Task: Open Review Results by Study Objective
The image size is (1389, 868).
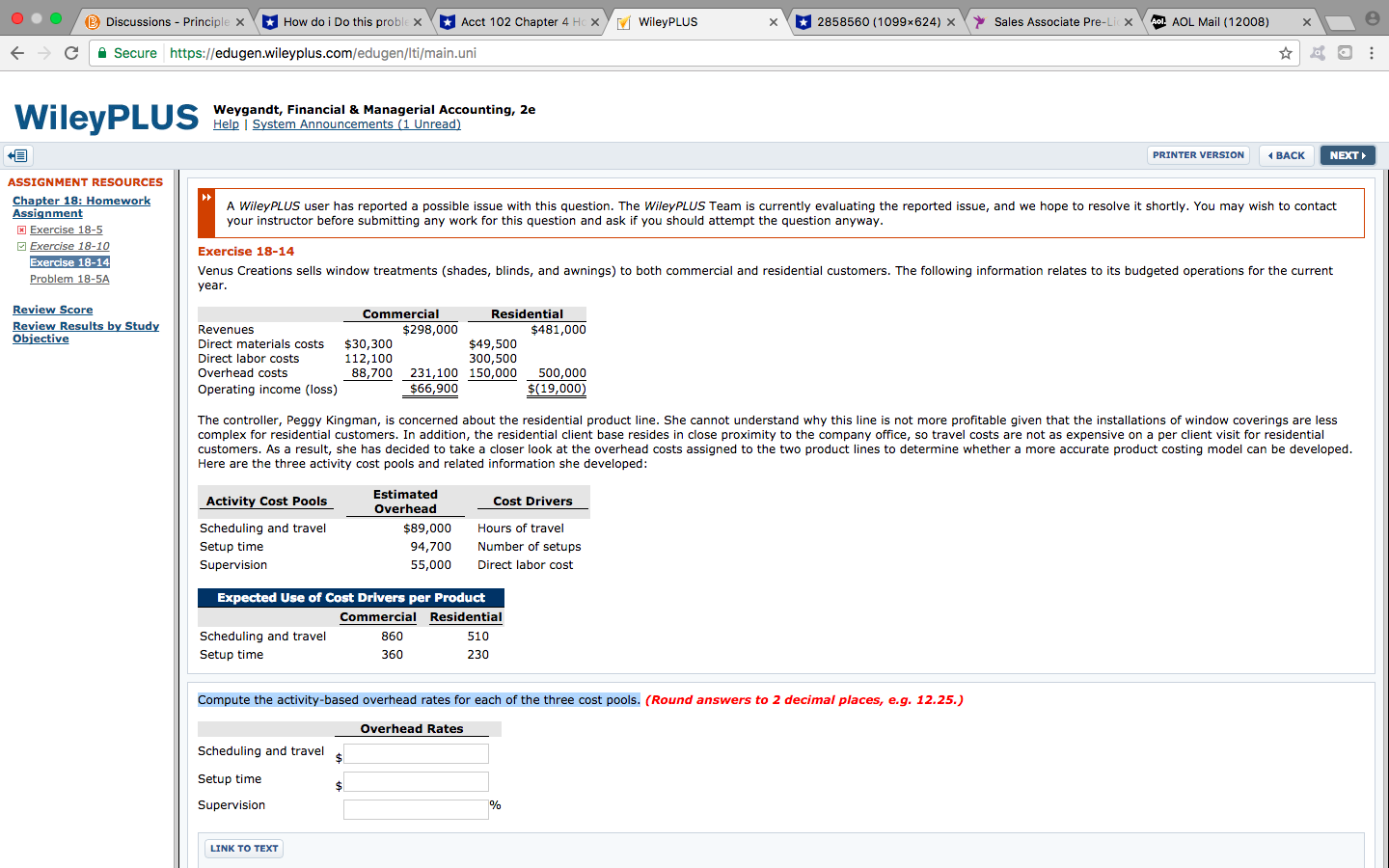Action: [x=86, y=332]
